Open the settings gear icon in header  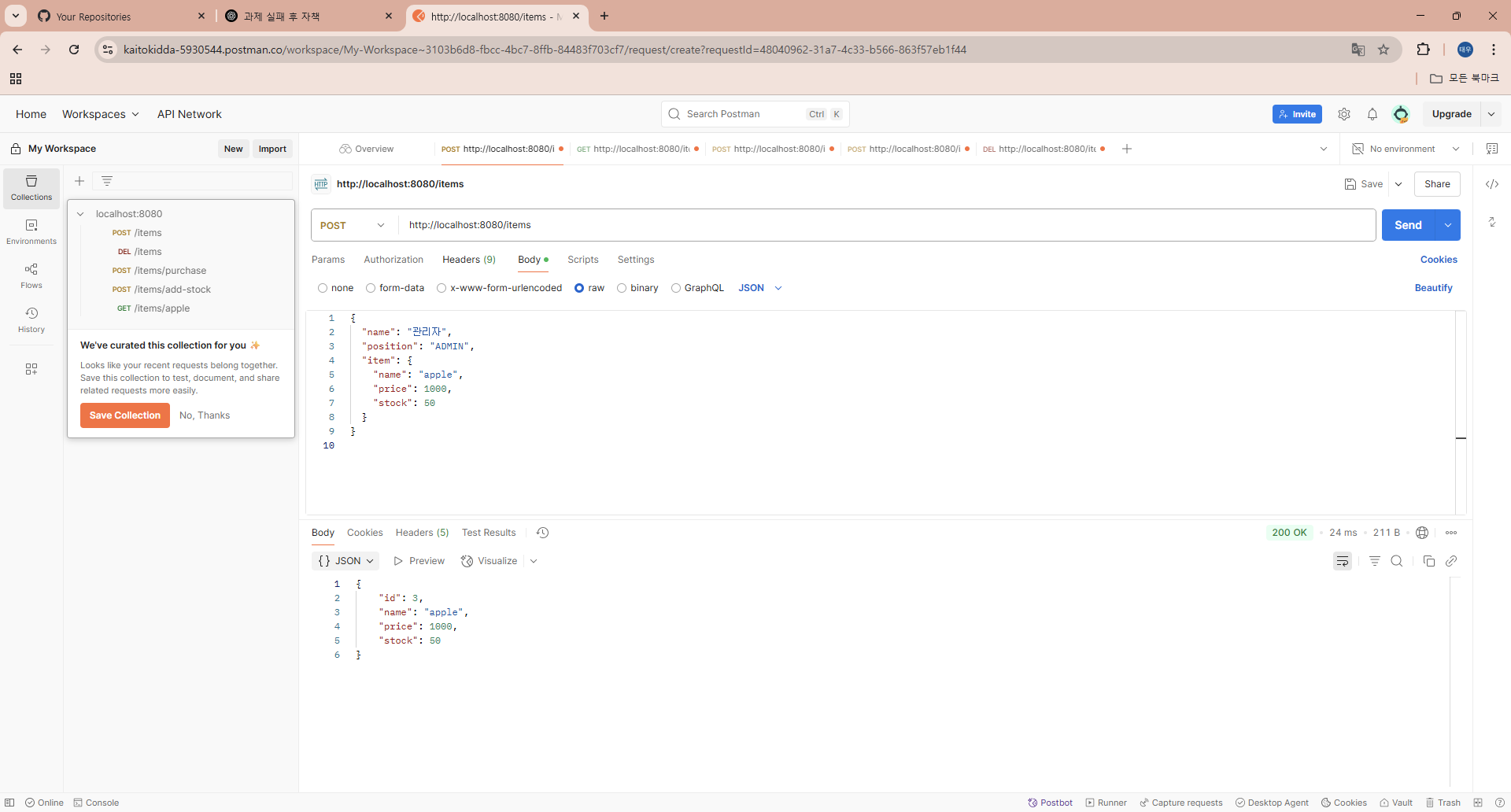click(1344, 114)
